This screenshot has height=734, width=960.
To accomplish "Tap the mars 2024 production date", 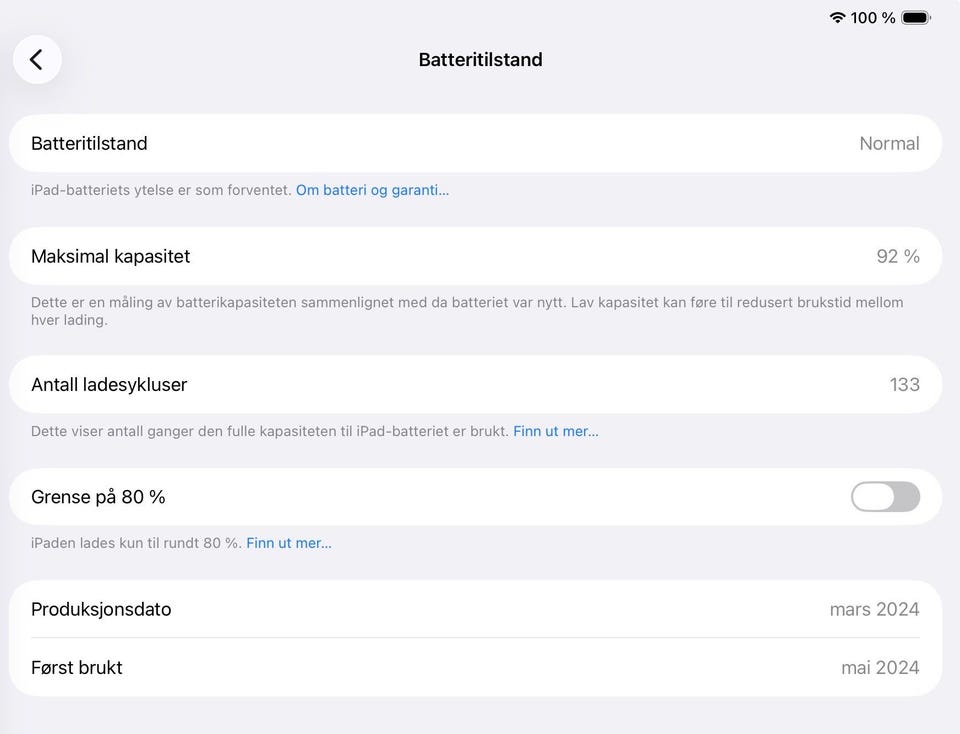I will point(874,609).
